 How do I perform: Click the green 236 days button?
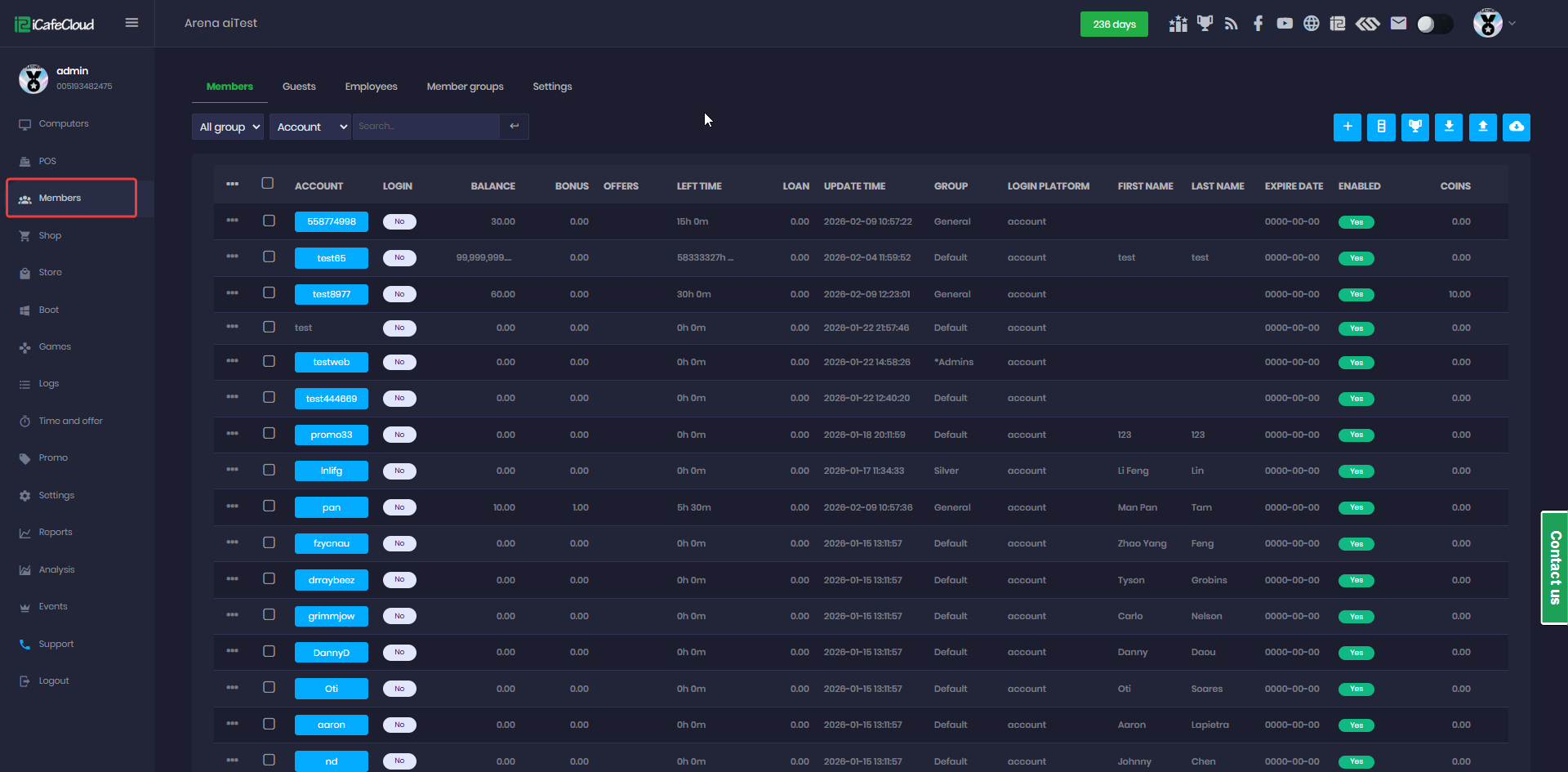(1114, 25)
